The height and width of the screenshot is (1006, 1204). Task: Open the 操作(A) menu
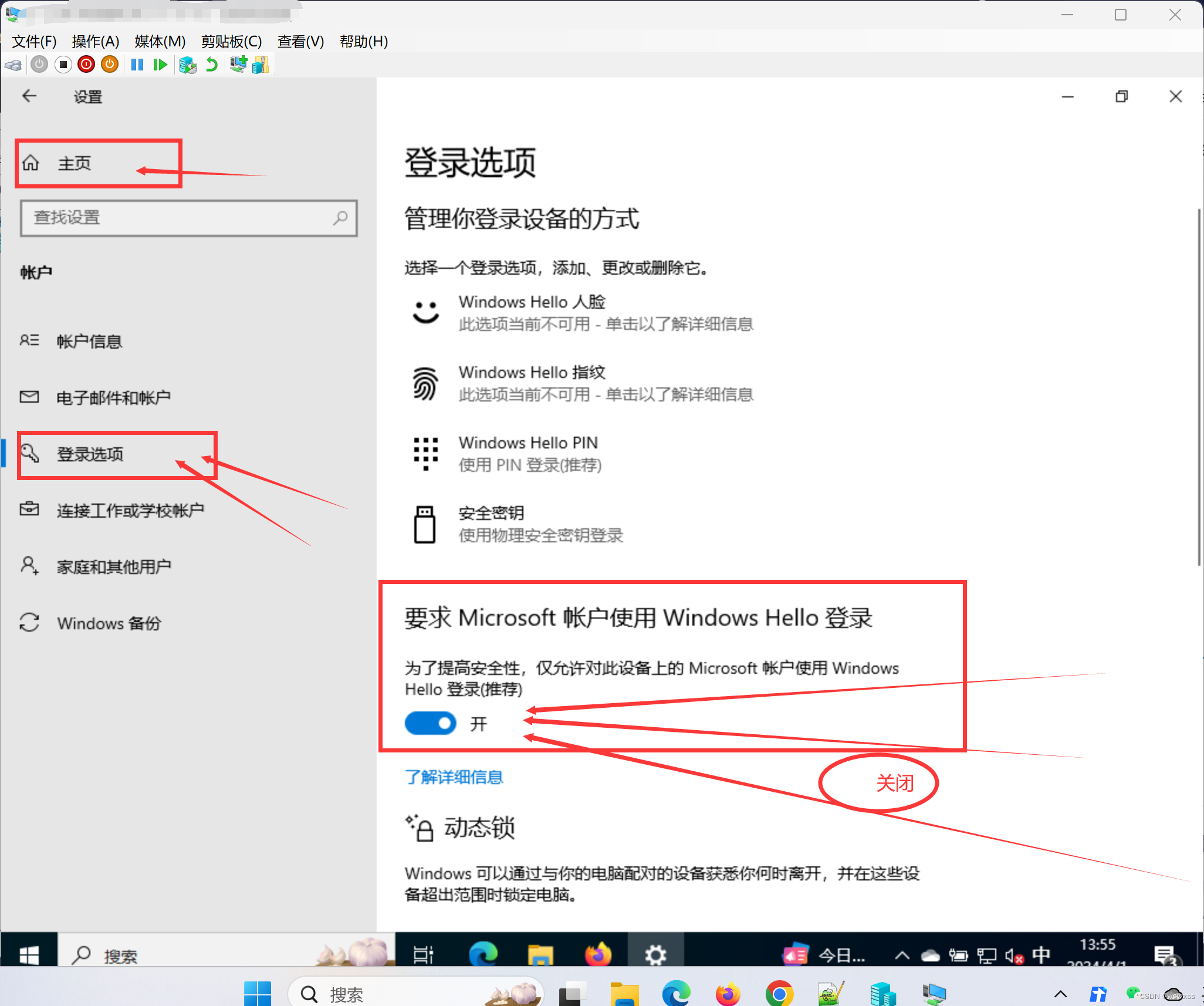tap(95, 41)
